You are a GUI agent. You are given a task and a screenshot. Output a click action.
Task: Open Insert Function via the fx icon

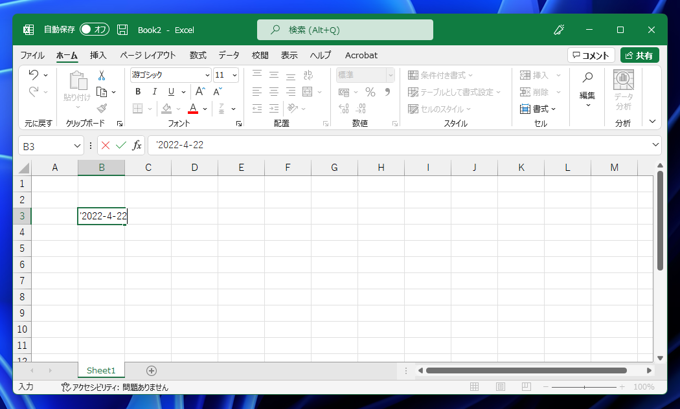[137, 146]
